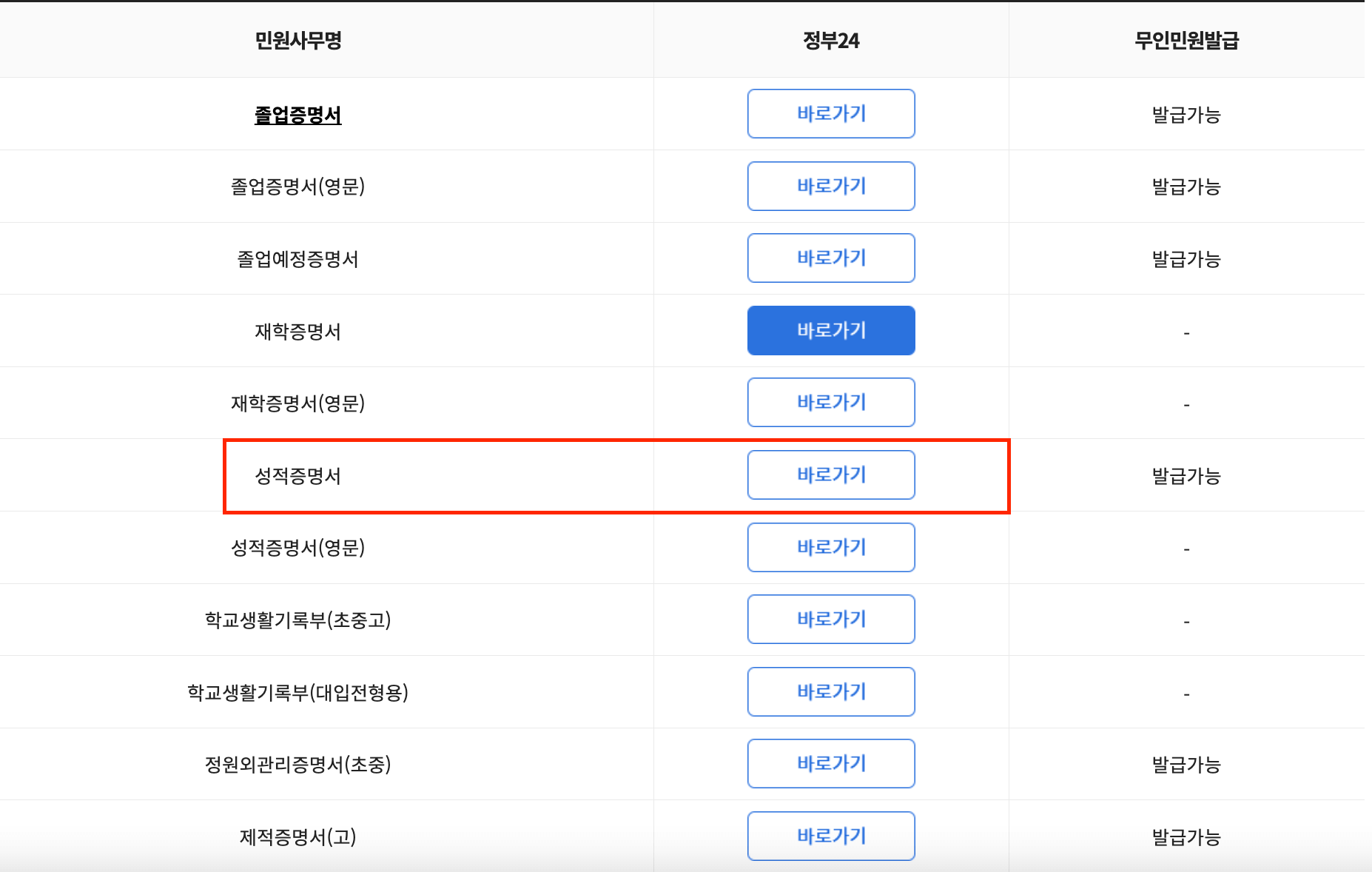Click 바로가기 button for 졸업증명서

pos(831,113)
